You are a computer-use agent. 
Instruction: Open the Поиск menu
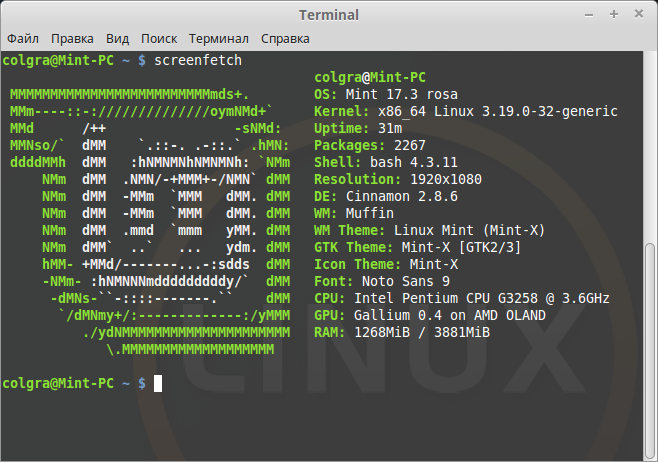click(159, 38)
